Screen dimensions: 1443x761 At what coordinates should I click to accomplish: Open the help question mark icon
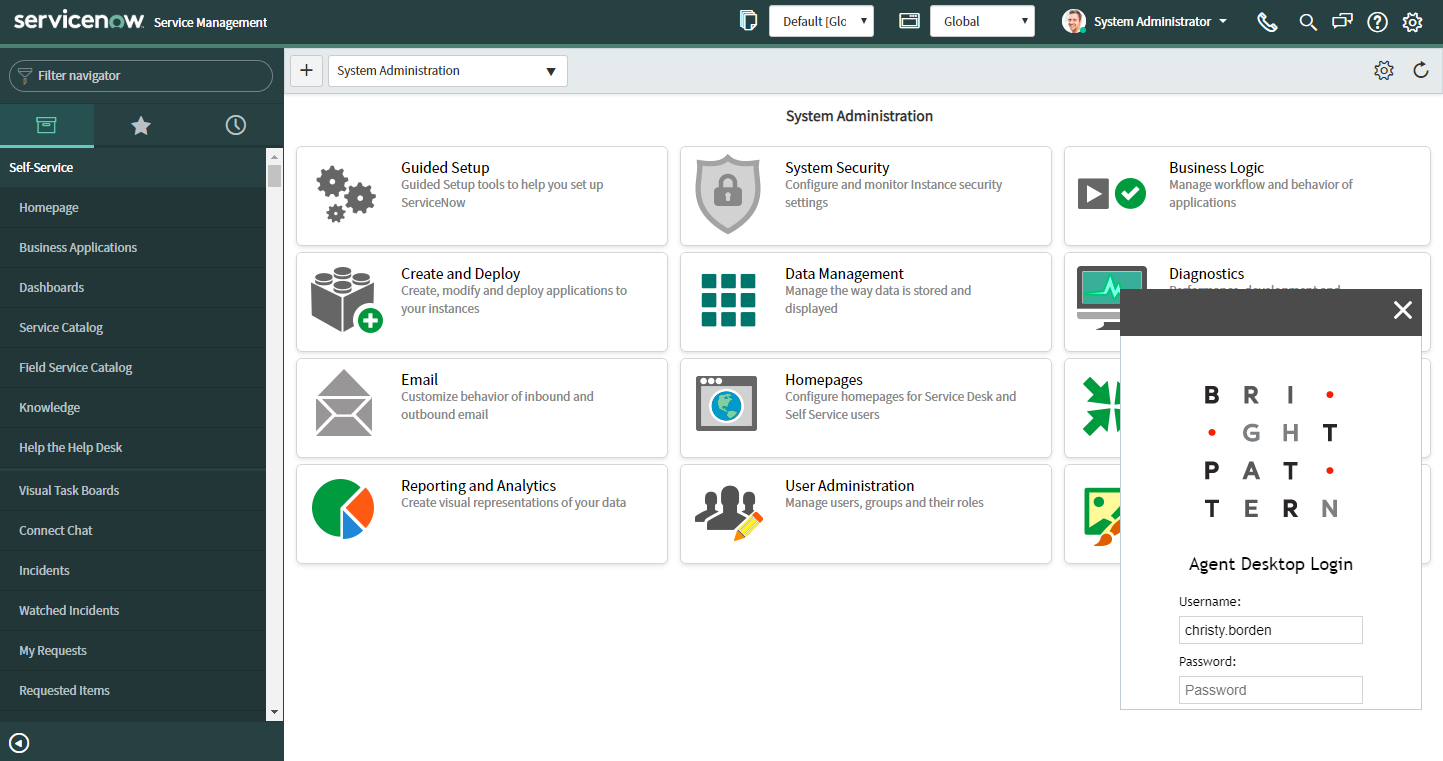(x=1378, y=22)
